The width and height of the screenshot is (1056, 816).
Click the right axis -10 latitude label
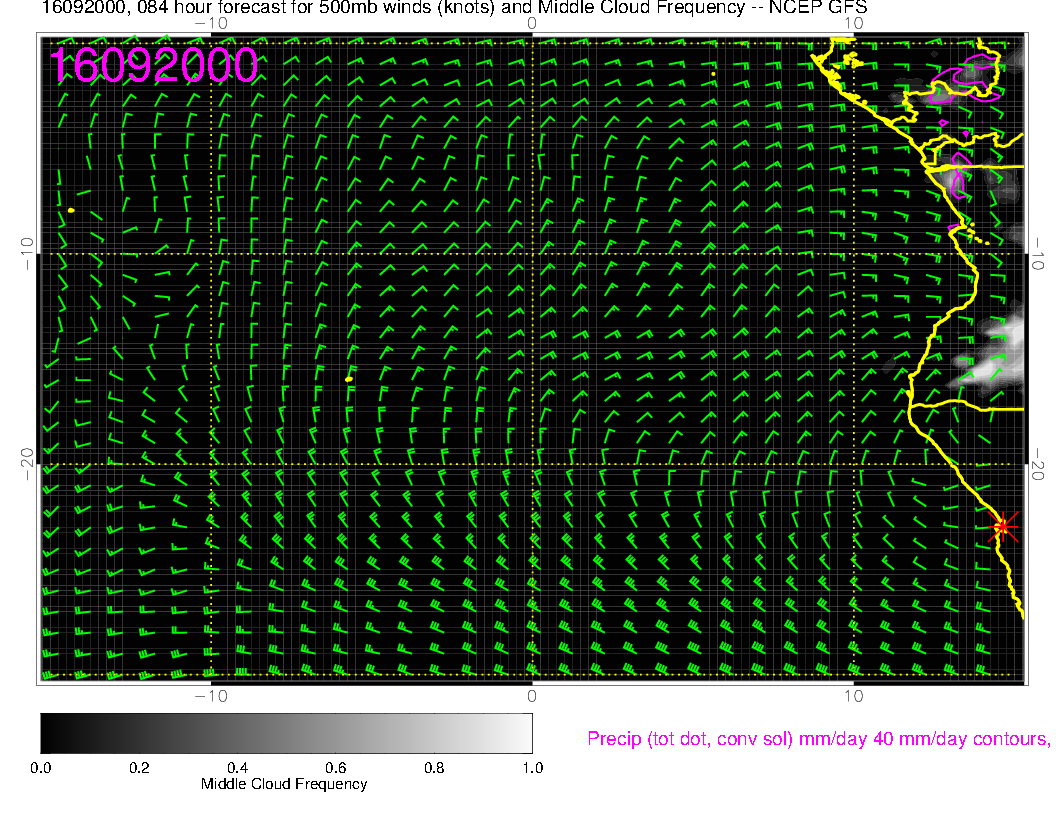click(x=1037, y=254)
